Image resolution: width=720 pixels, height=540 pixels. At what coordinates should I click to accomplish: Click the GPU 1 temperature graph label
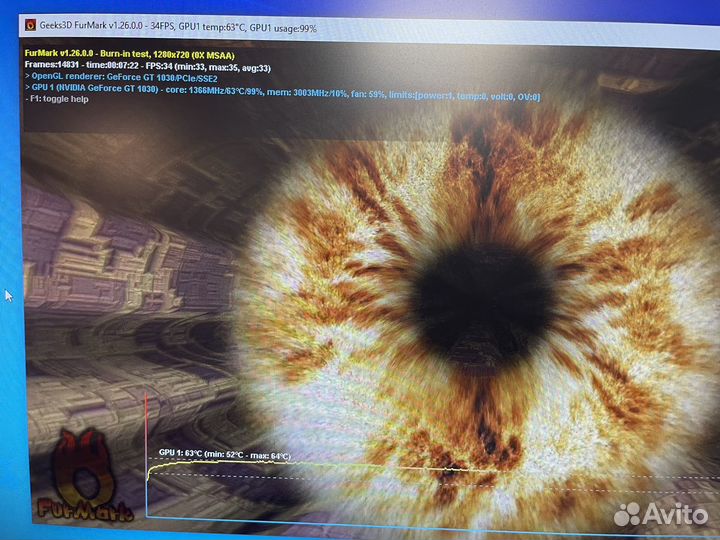224,455
